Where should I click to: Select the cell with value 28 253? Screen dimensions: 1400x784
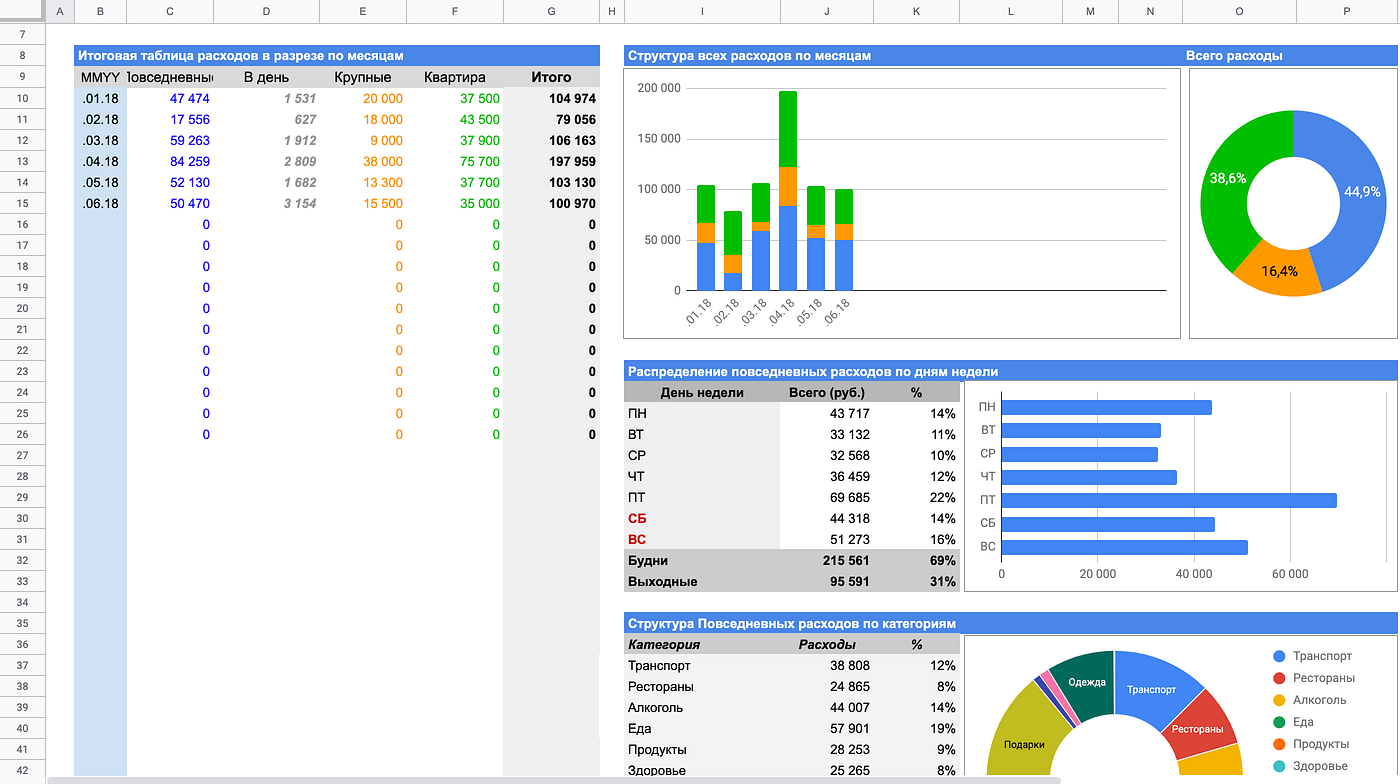827,749
